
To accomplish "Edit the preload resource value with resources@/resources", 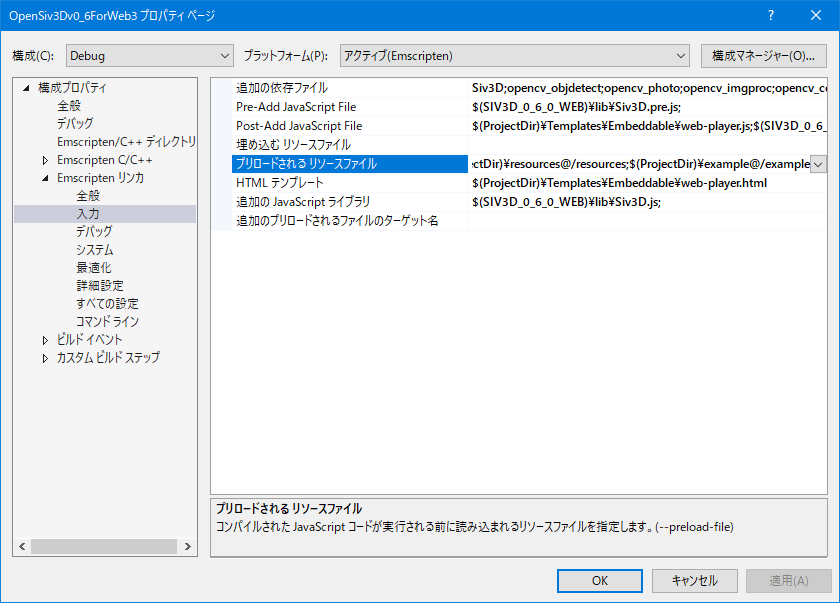I will (640, 164).
